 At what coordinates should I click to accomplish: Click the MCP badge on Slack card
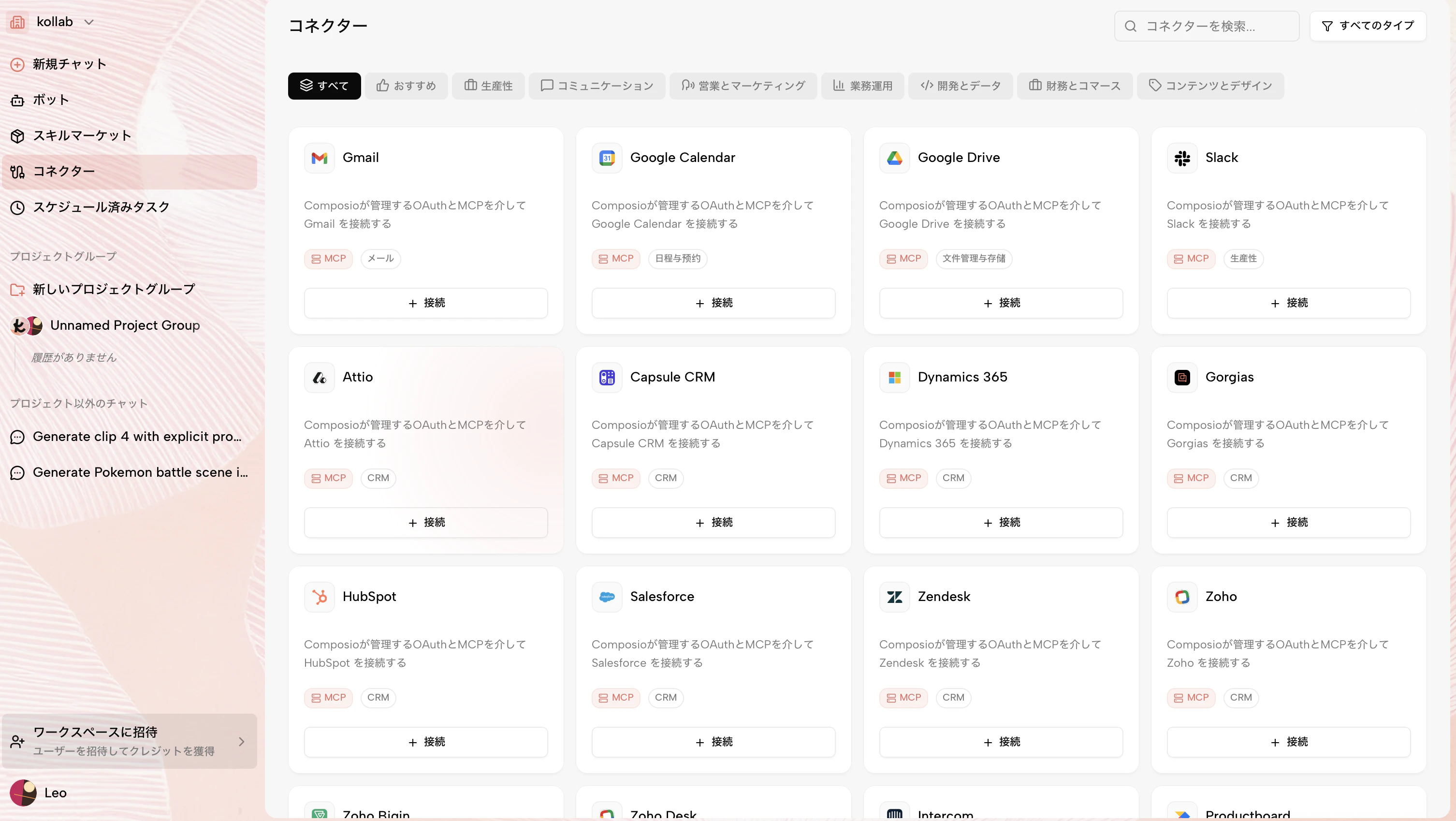[x=1191, y=258]
